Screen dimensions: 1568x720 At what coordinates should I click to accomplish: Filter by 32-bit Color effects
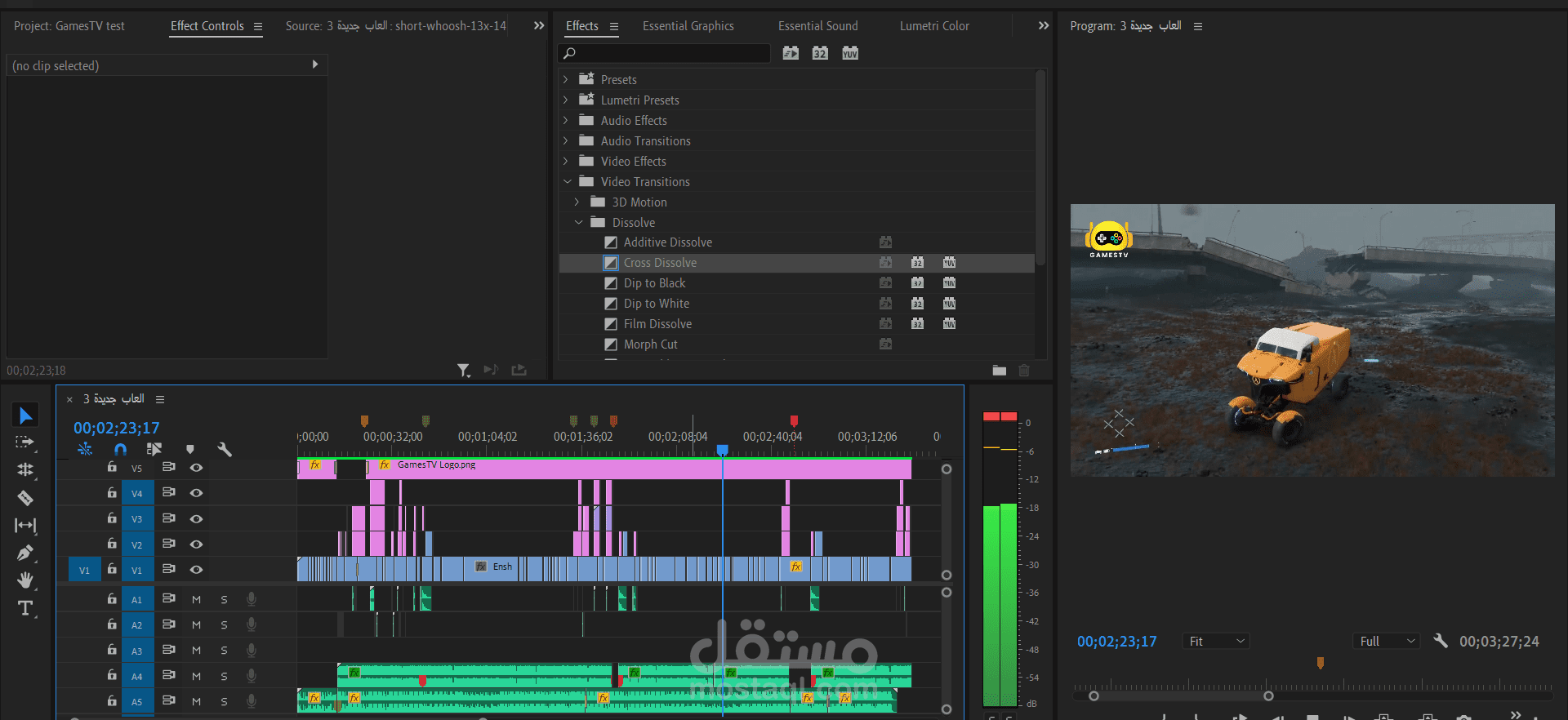click(820, 53)
